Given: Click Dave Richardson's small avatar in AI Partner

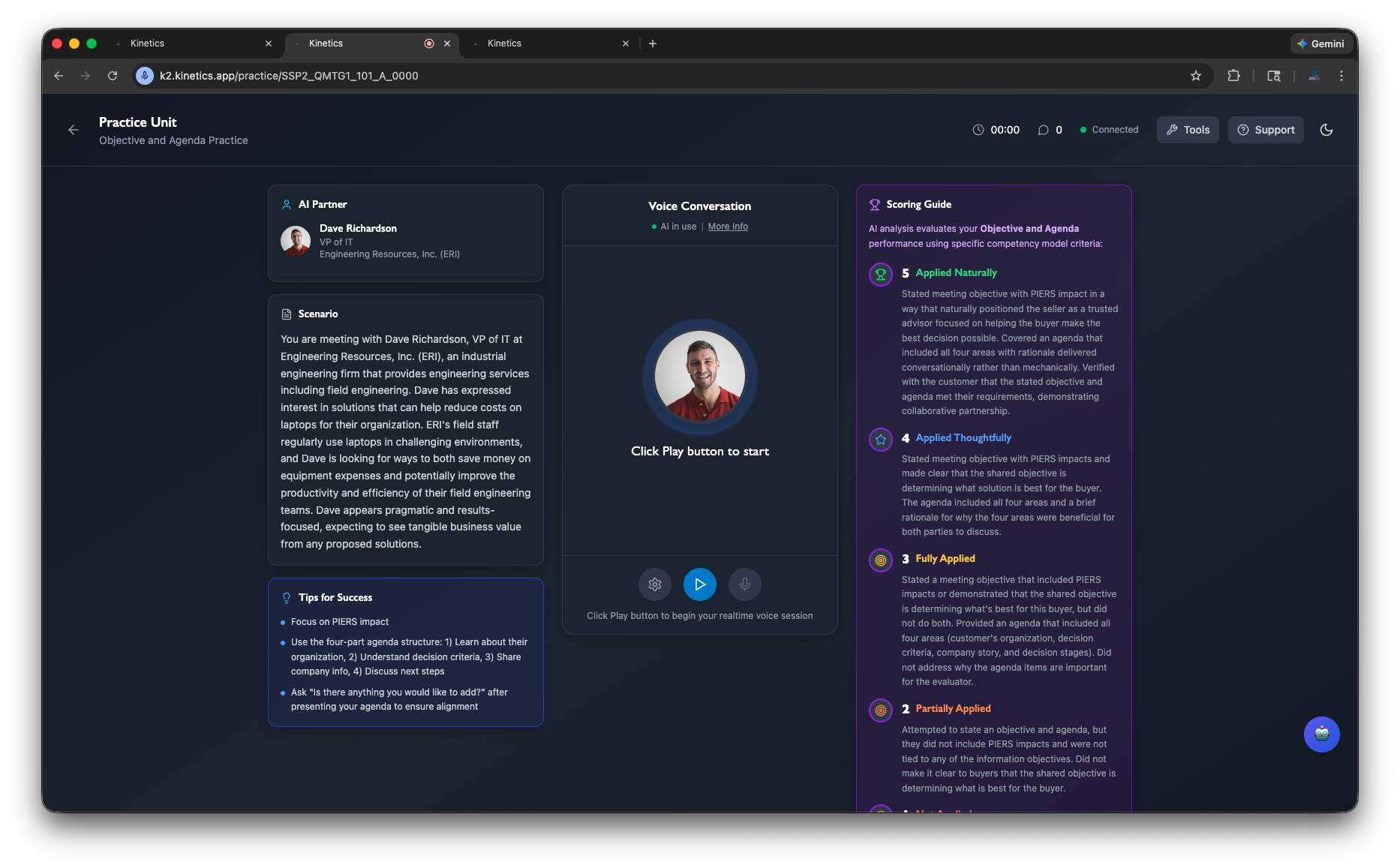Looking at the screenshot, I should (x=296, y=241).
